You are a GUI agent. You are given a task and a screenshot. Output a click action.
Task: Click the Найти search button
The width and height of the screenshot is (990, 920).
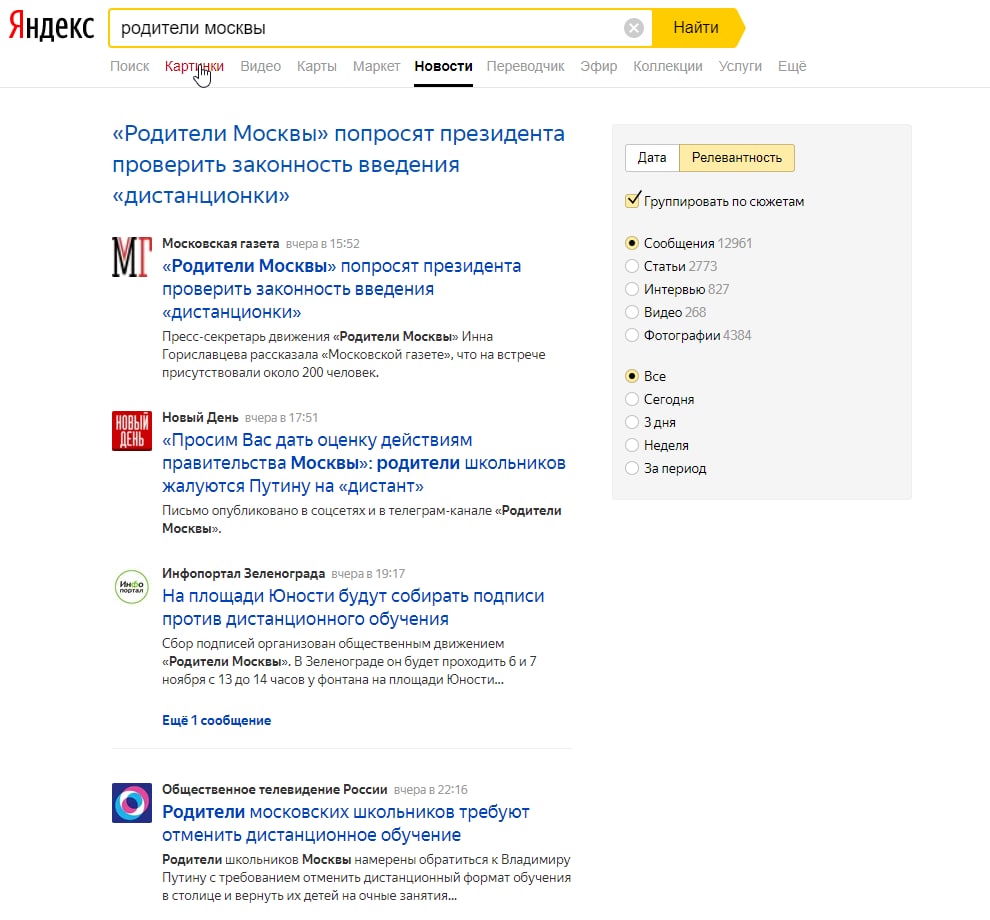[x=696, y=28]
